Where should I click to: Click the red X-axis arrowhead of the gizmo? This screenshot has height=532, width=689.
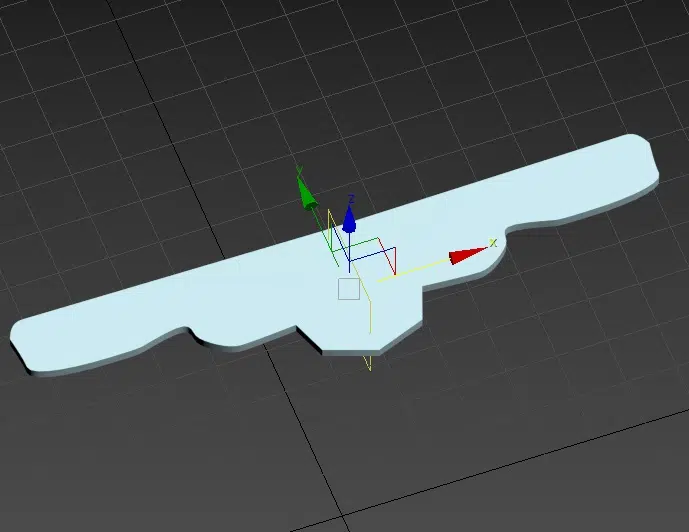click(x=461, y=257)
